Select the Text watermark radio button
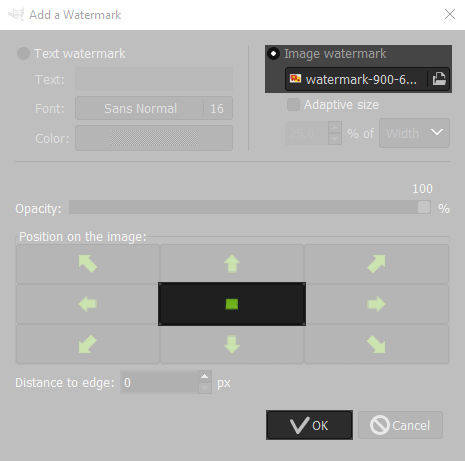This screenshot has width=465, height=461. [23, 54]
